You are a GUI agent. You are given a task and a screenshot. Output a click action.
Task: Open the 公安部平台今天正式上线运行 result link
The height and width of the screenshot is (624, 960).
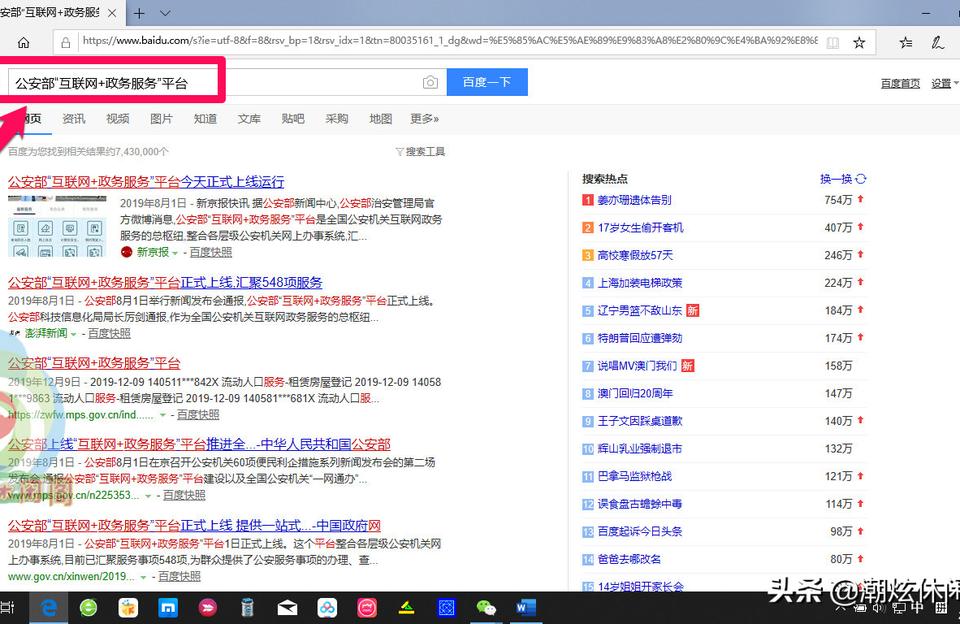click(143, 181)
